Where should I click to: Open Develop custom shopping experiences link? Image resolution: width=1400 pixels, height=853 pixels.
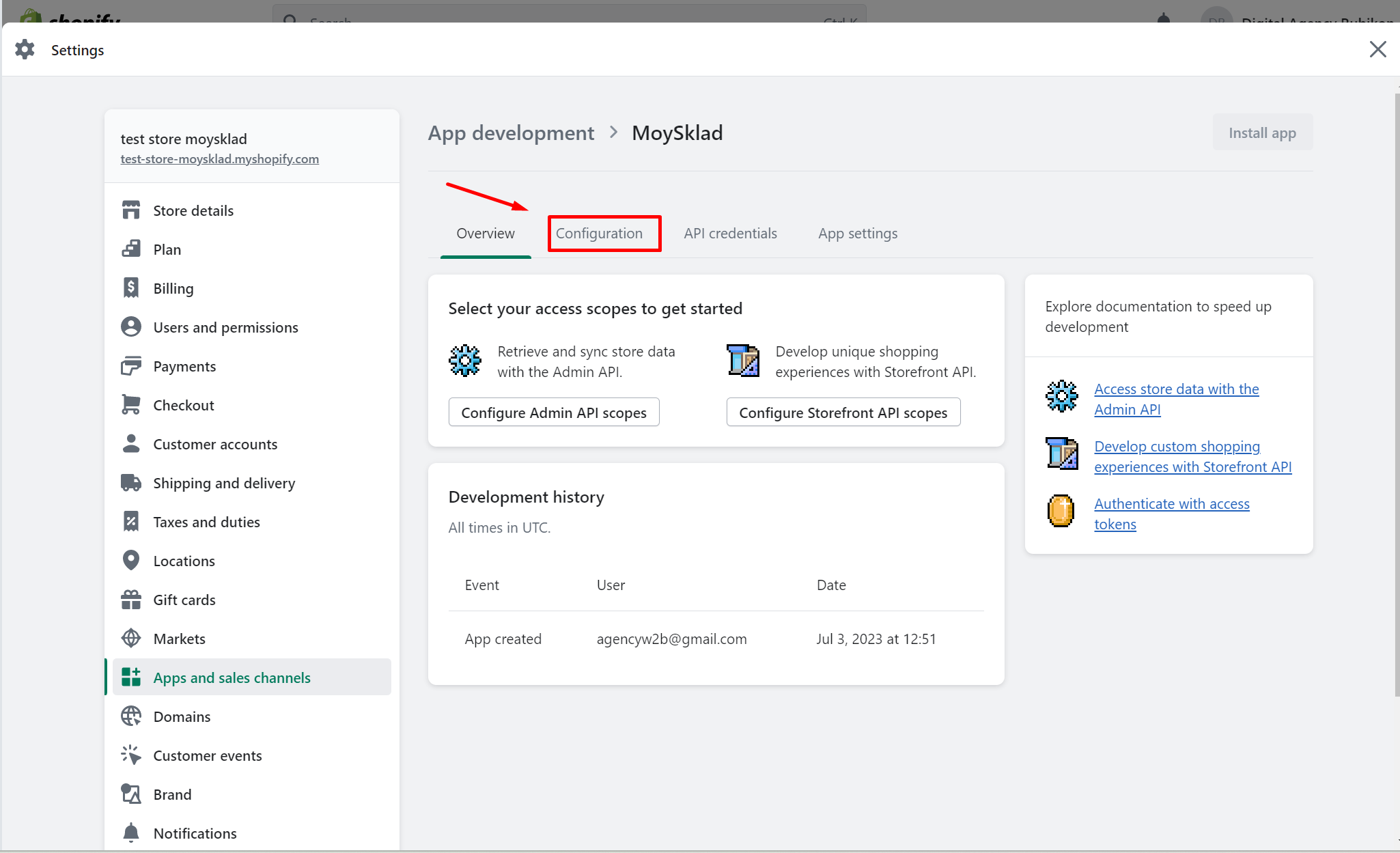click(1192, 456)
